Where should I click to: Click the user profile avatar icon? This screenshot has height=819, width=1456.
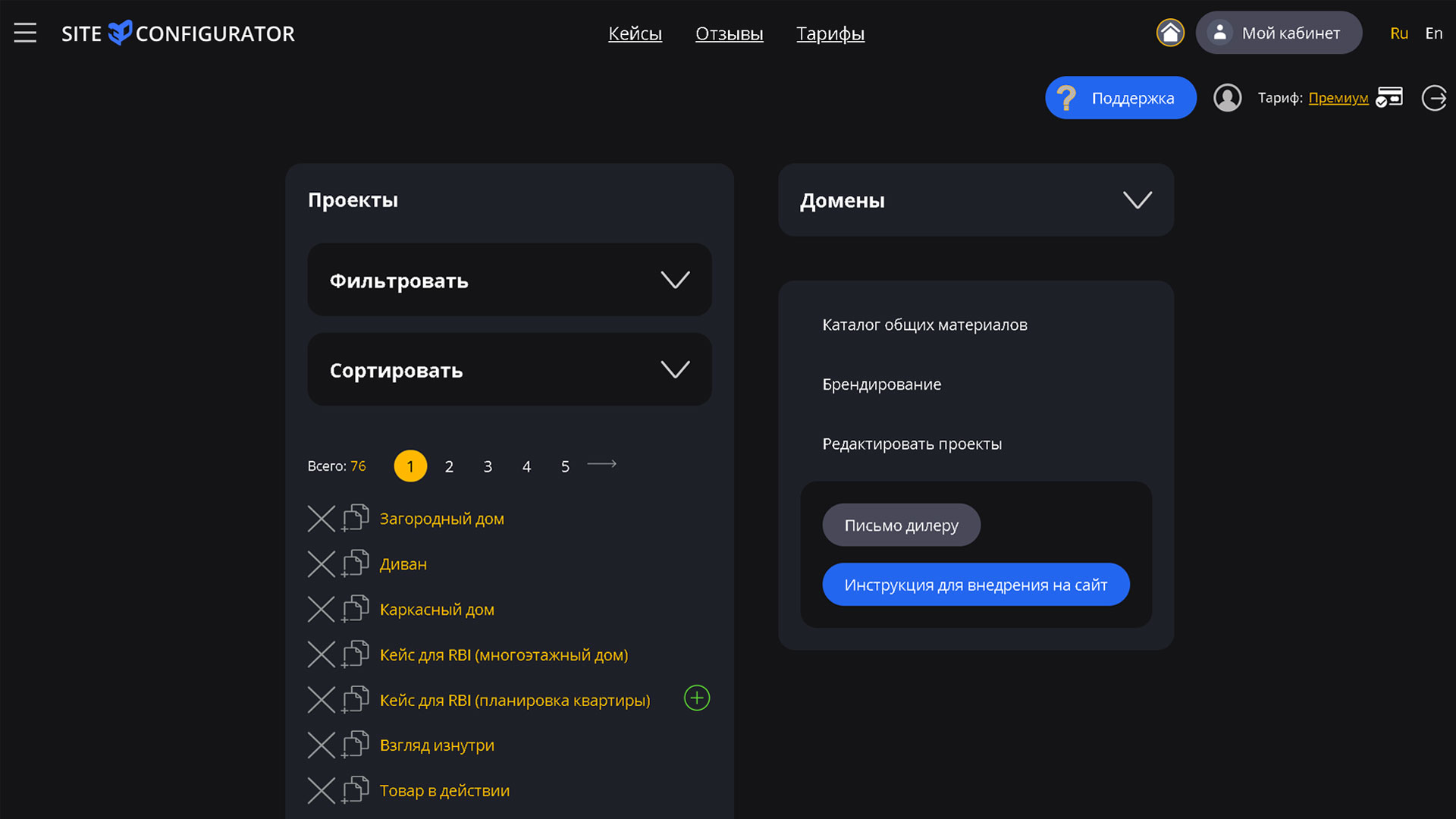click(x=1227, y=98)
